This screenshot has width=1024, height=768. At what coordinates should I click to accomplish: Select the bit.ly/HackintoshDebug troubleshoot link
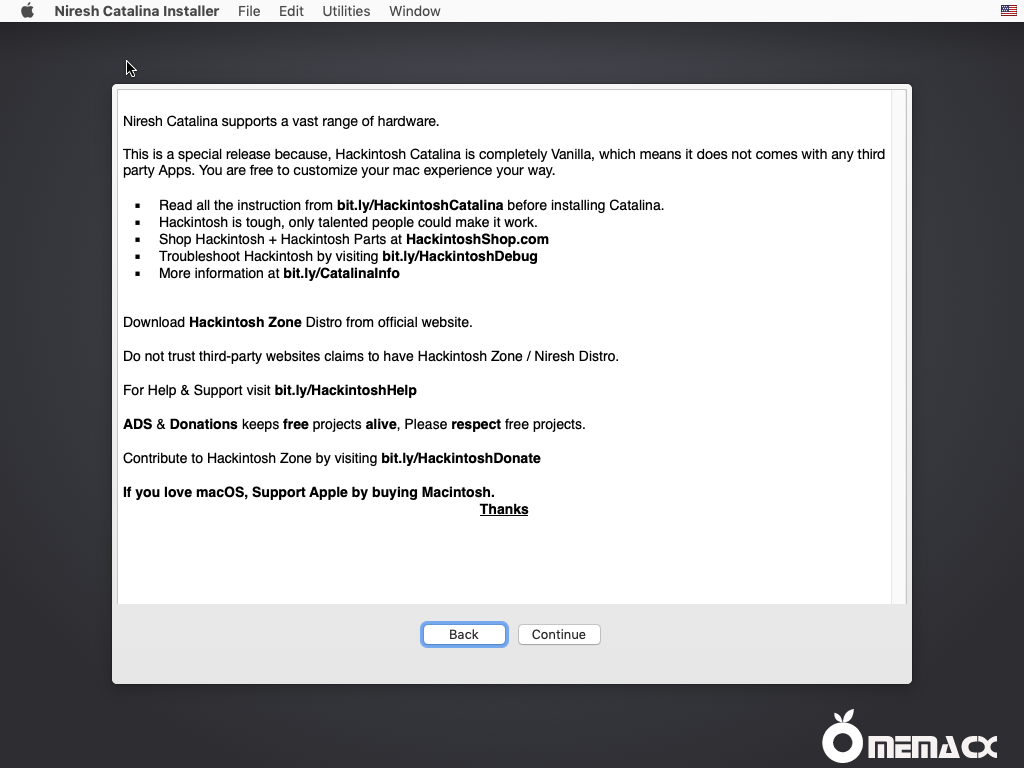point(460,256)
